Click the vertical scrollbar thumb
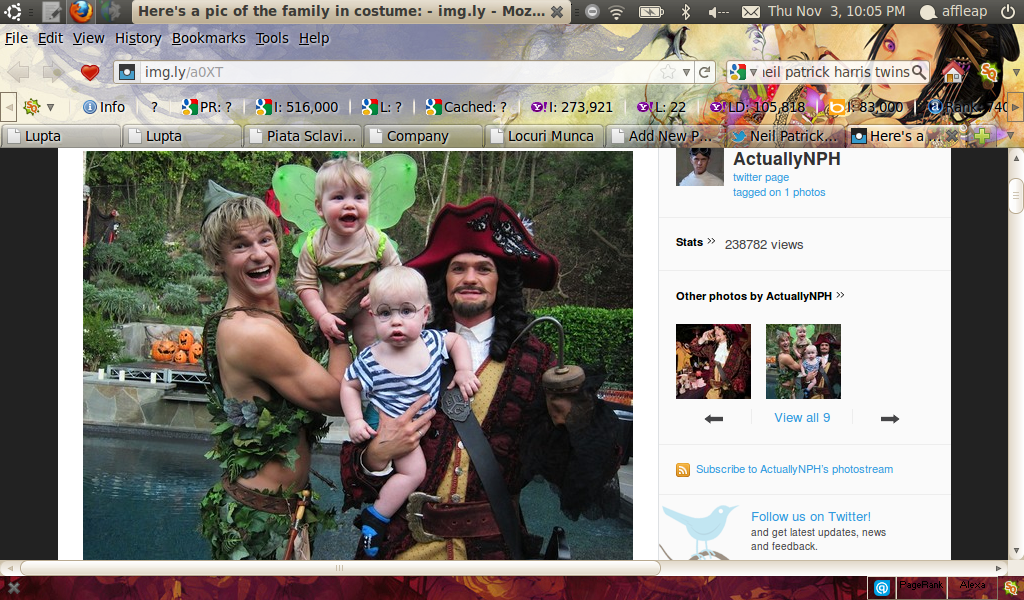Screen dimensions: 1024x600 pos(1016,196)
